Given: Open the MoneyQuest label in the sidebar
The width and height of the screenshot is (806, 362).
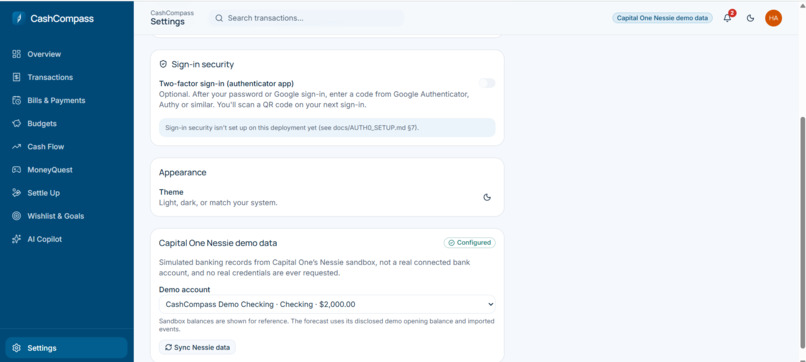Looking at the screenshot, I should pyautogui.click(x=50, y=170).
